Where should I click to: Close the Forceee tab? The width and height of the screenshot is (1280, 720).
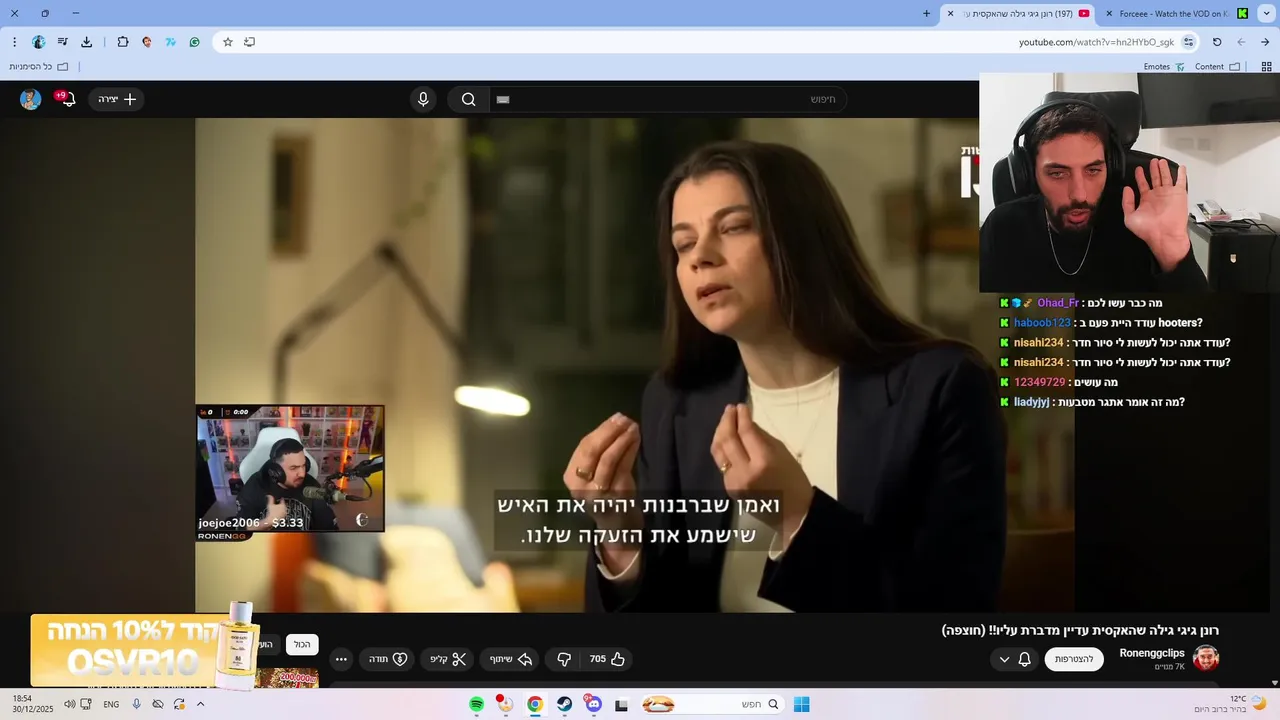pos(1109,14)
